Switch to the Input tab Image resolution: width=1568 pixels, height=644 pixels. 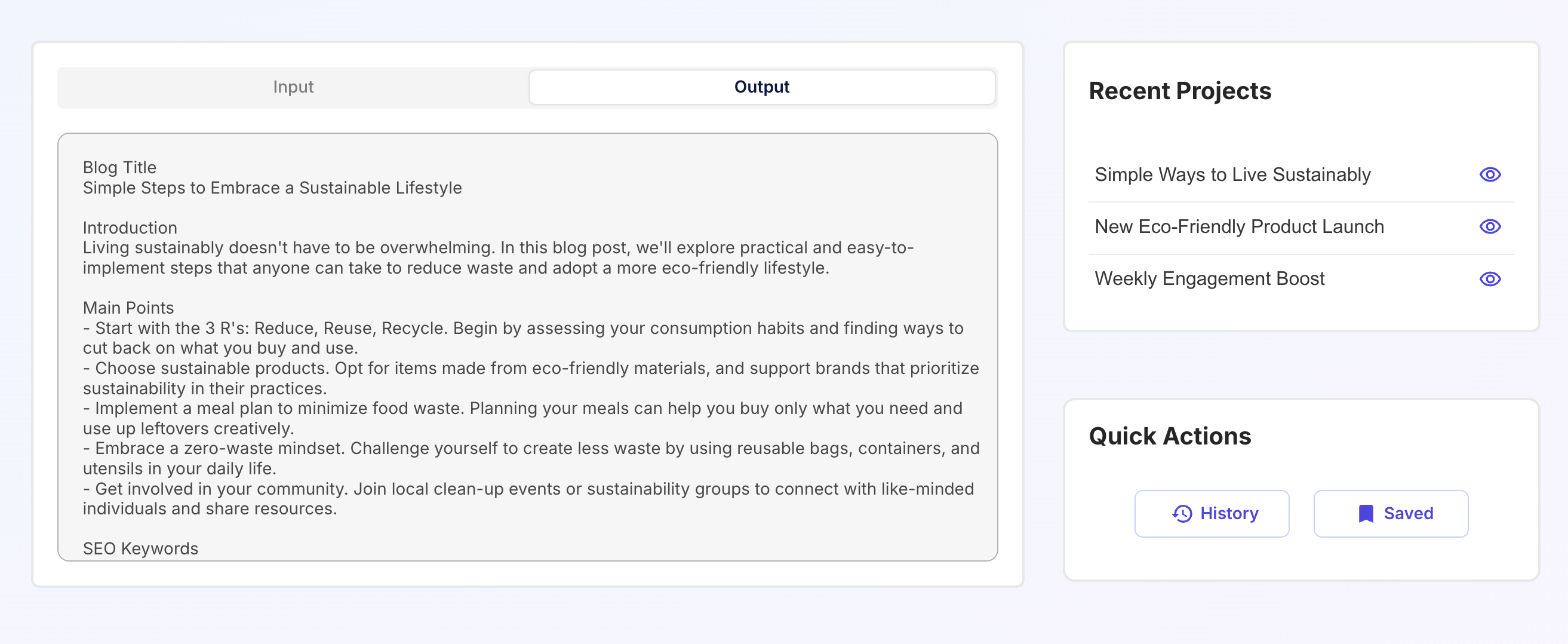[x=293, y=87]
